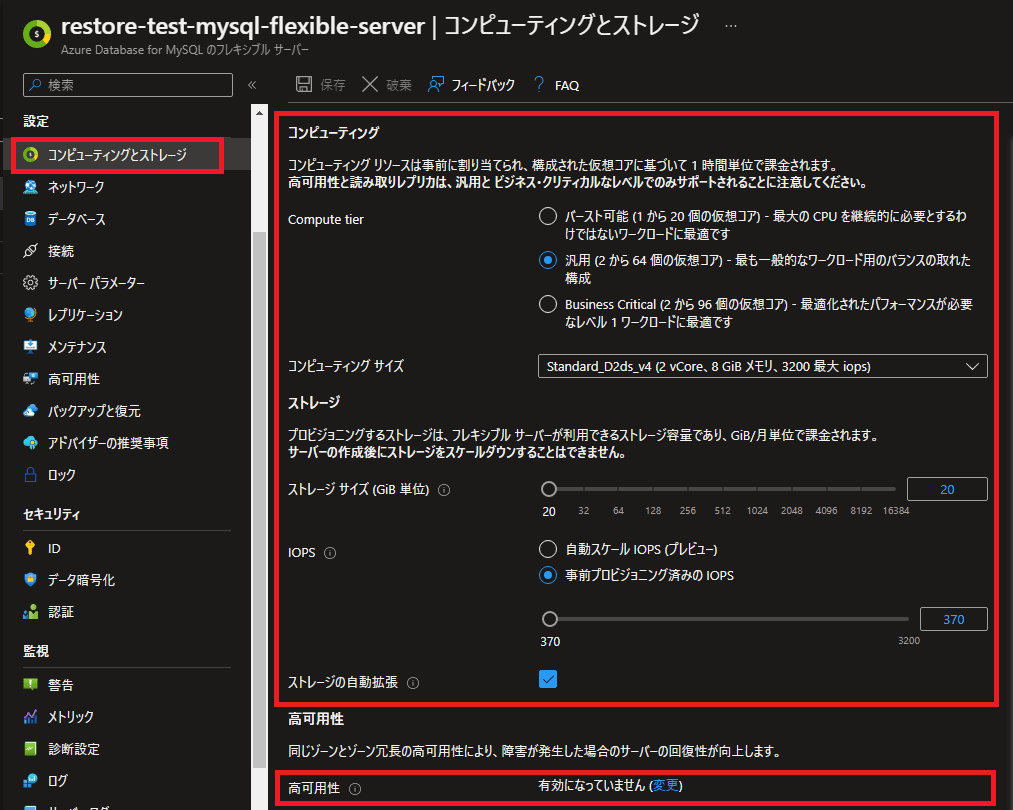
Task: Open メンテナンス page
Action: click(77, 347)
